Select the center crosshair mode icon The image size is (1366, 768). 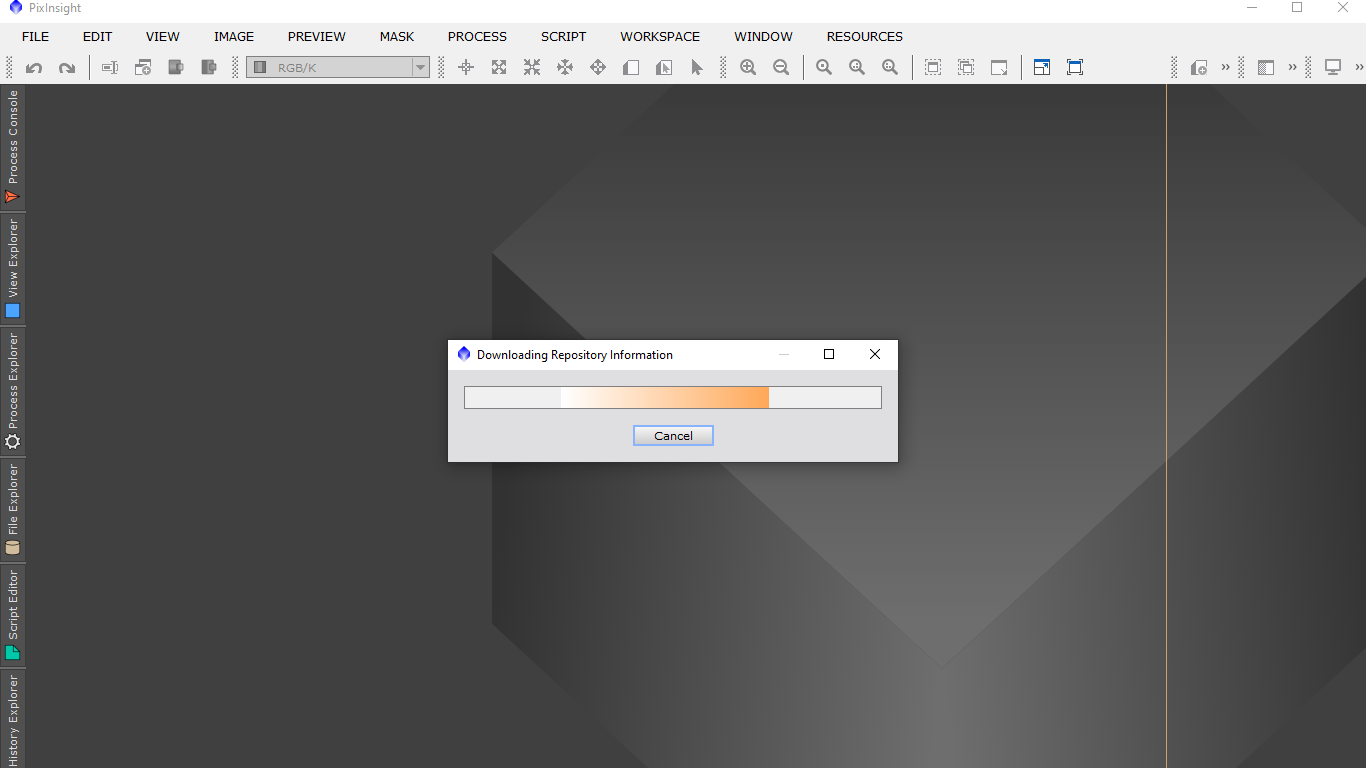(466, 68)
